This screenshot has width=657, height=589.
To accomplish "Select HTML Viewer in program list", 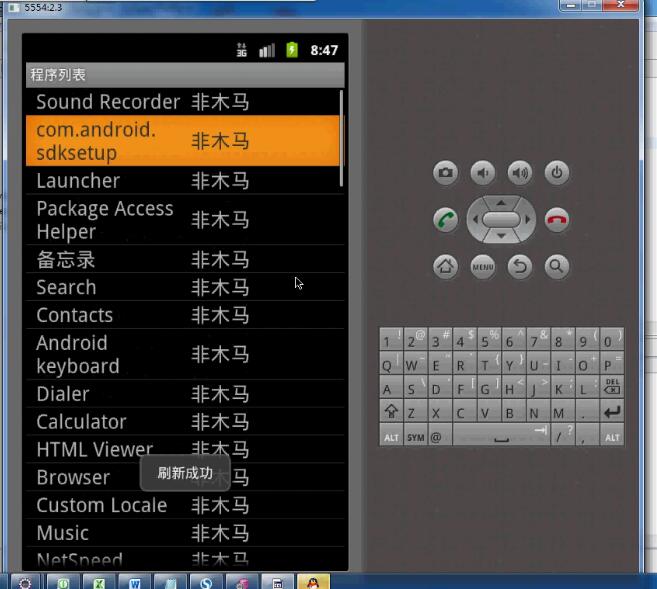I will [185, 449].
